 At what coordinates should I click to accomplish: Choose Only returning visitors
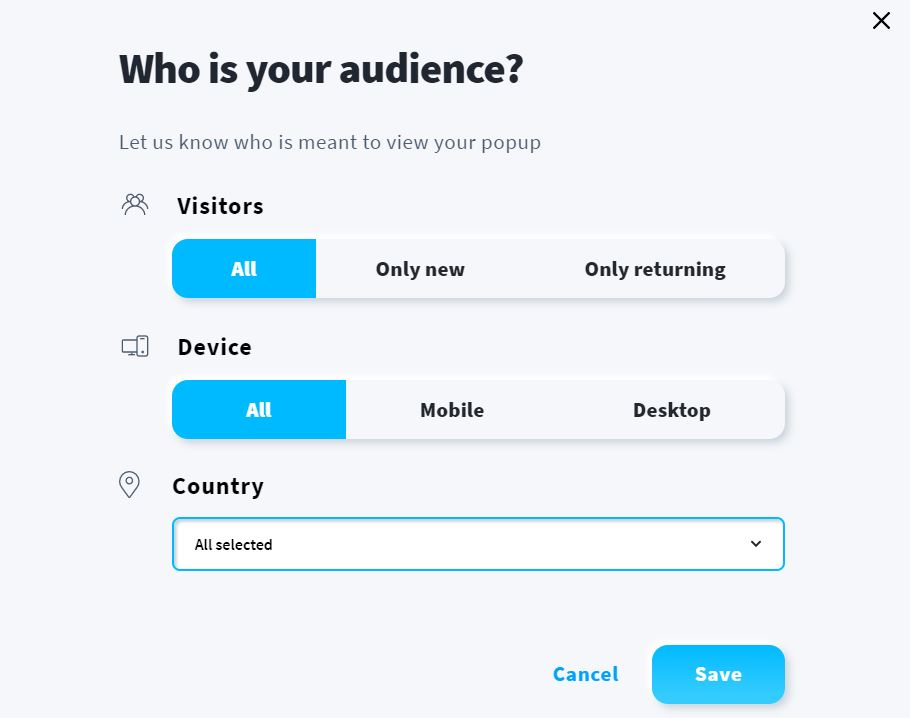pyautogui.click(x=655, y=269)
